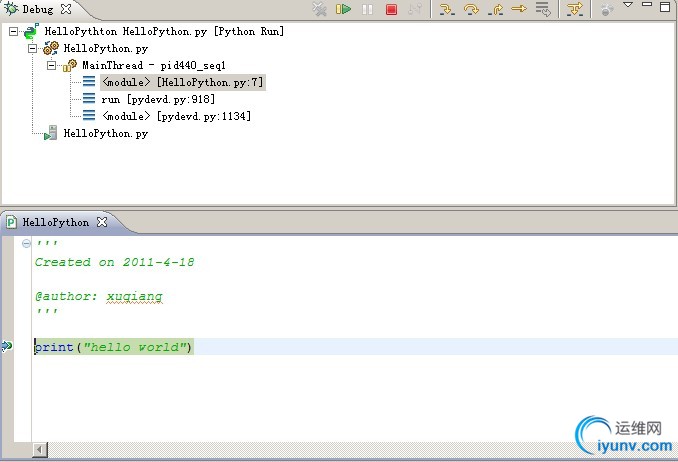Click the current instruction pointer arrow in margin

(7, 346)
